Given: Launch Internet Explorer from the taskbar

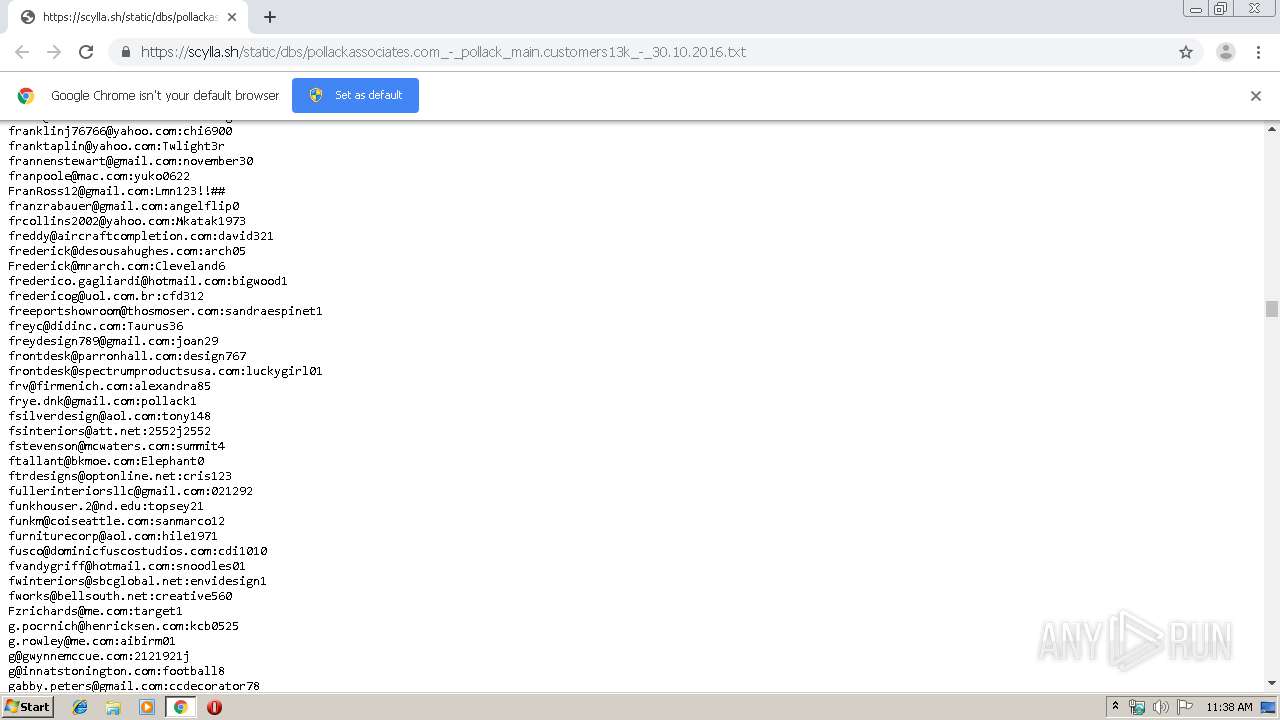Looking at the screenshot, I should click(x=80, y=707).
